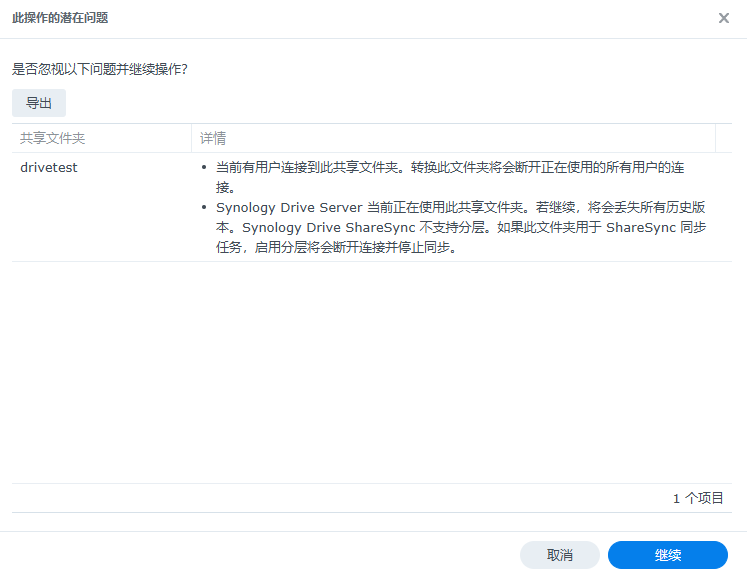The width and height of the screenshot is (747, 577).
Task: Click the 1 个项目 item count
Action: (x=698, y=498)
